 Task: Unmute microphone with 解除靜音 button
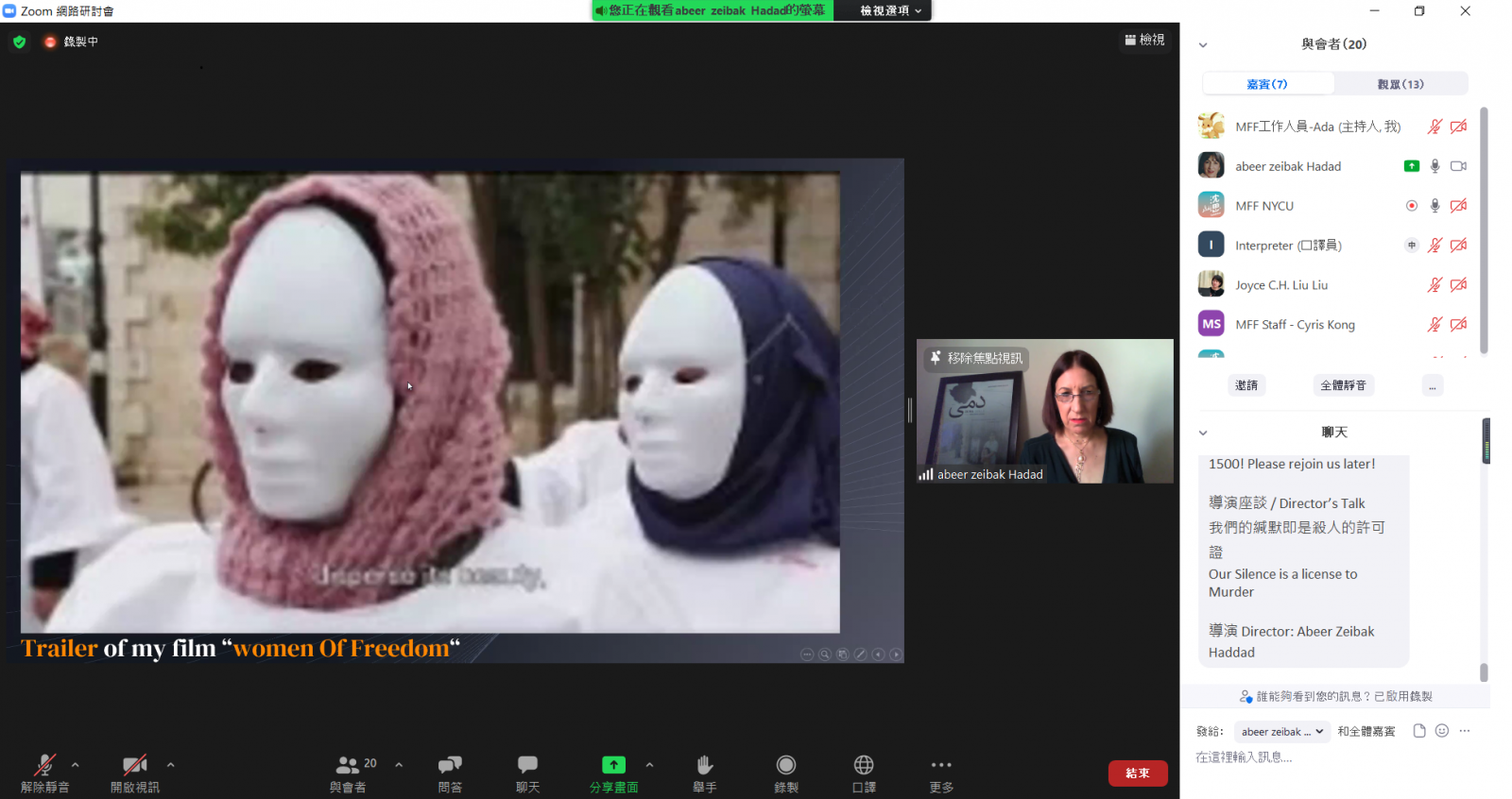pyautogui.click(x=44, y=766)
